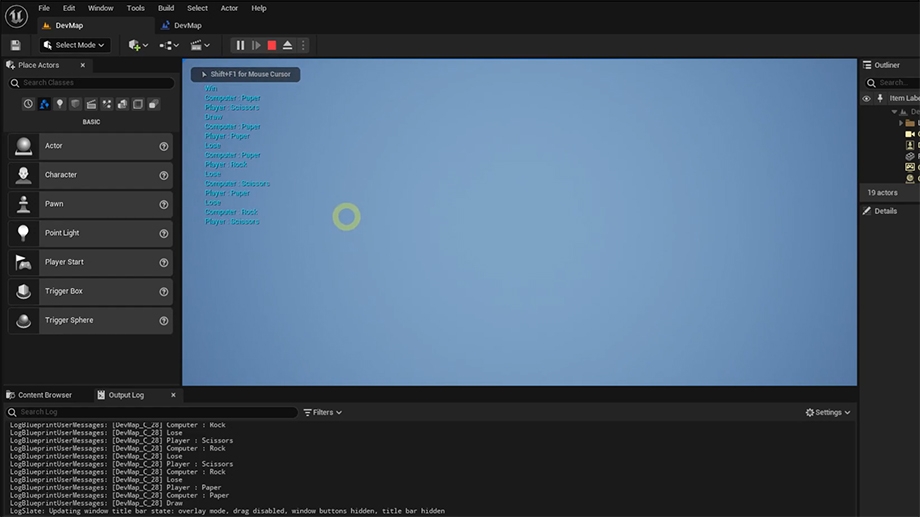Select the Point Light entry
Image resolution: width=920 pixels, height=517 pixels.
pyautogui.click(x=90, y=233)
